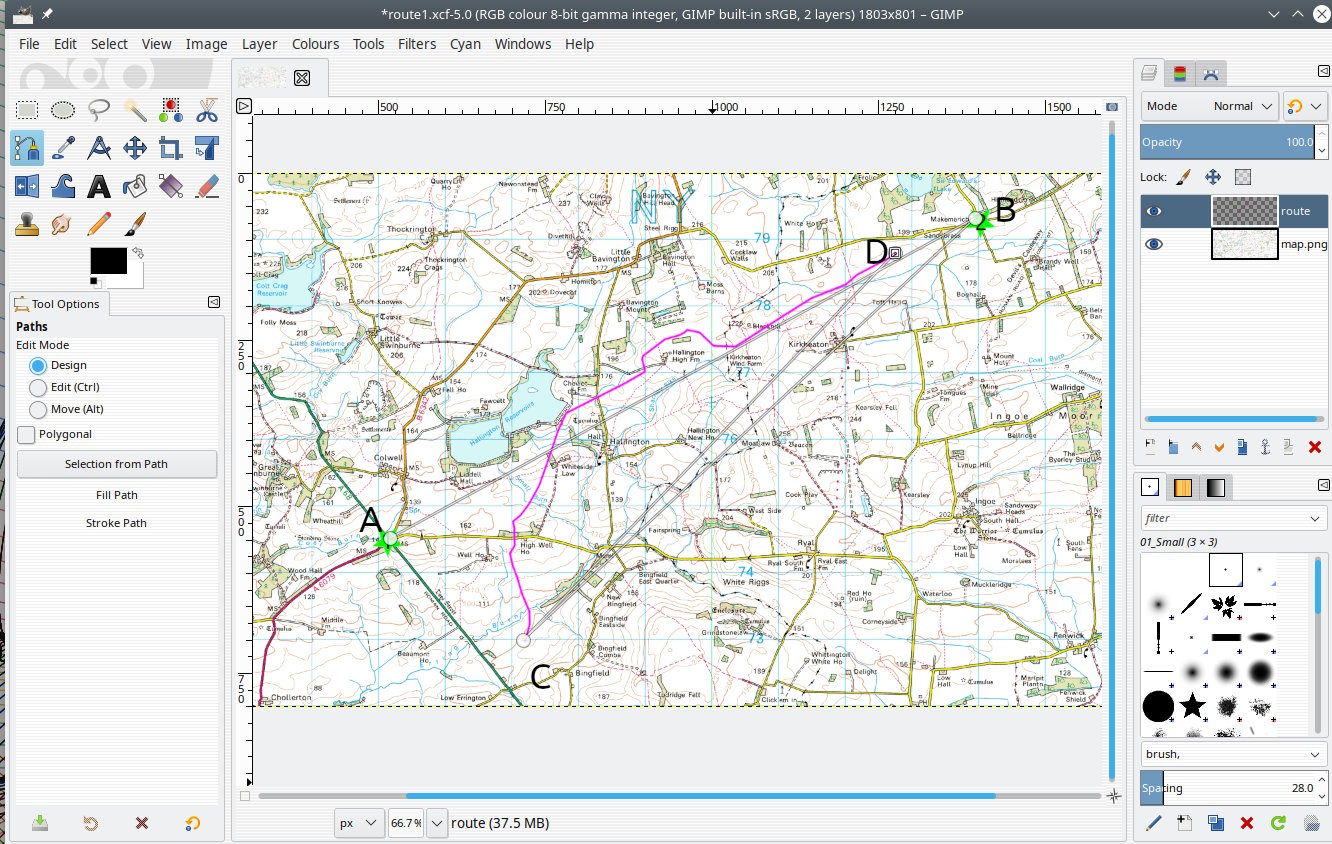The image size is (1332, 844).
Task: Select the Clone stamp tool
Action: click(27, 224)
